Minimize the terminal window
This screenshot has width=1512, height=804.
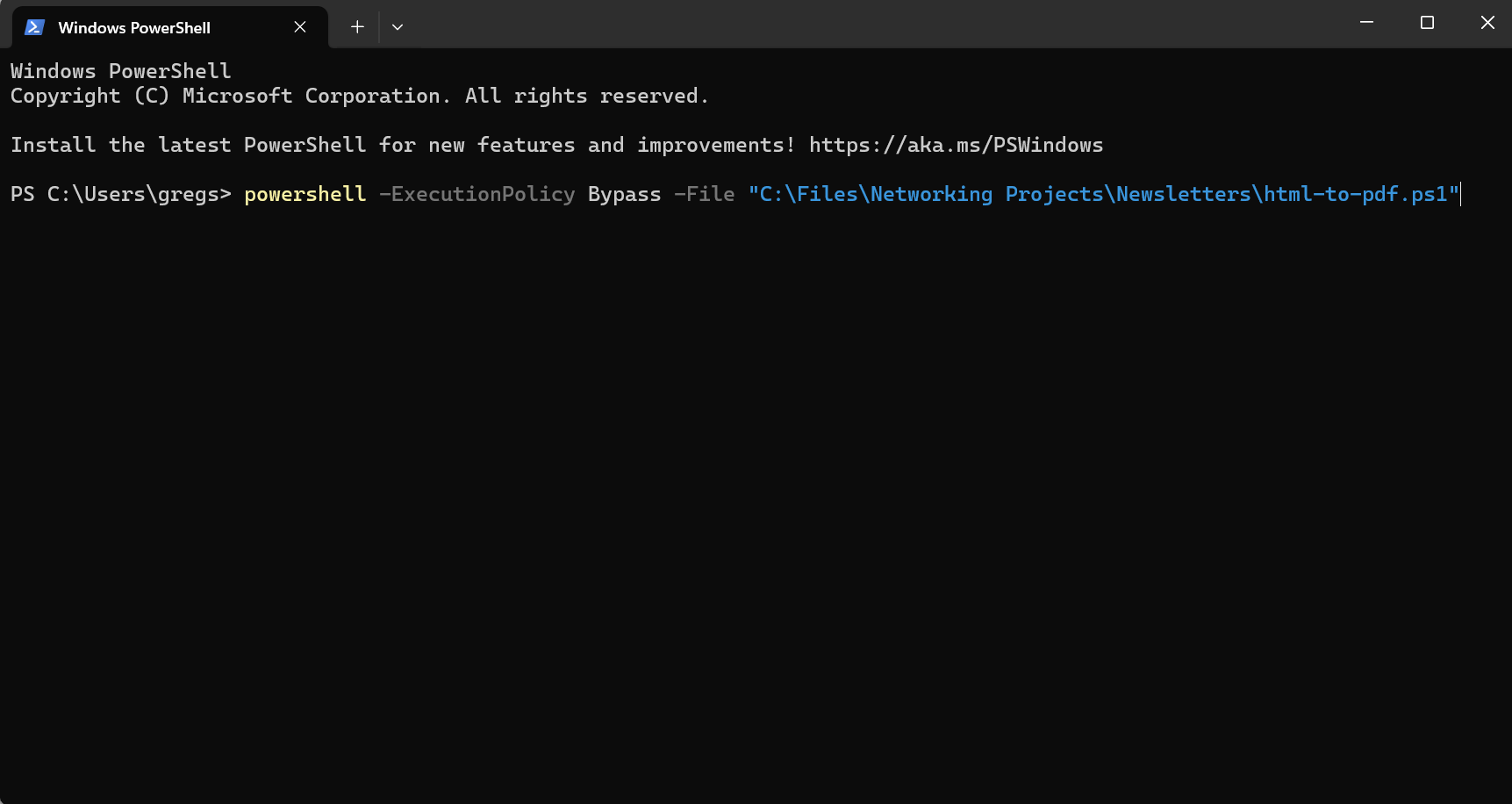tap(1366, 23)
